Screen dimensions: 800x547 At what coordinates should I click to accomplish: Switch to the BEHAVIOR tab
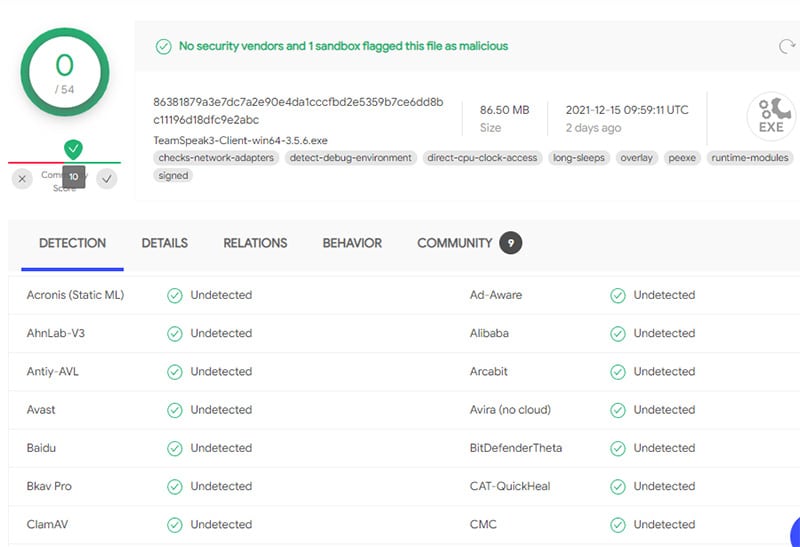352,243
